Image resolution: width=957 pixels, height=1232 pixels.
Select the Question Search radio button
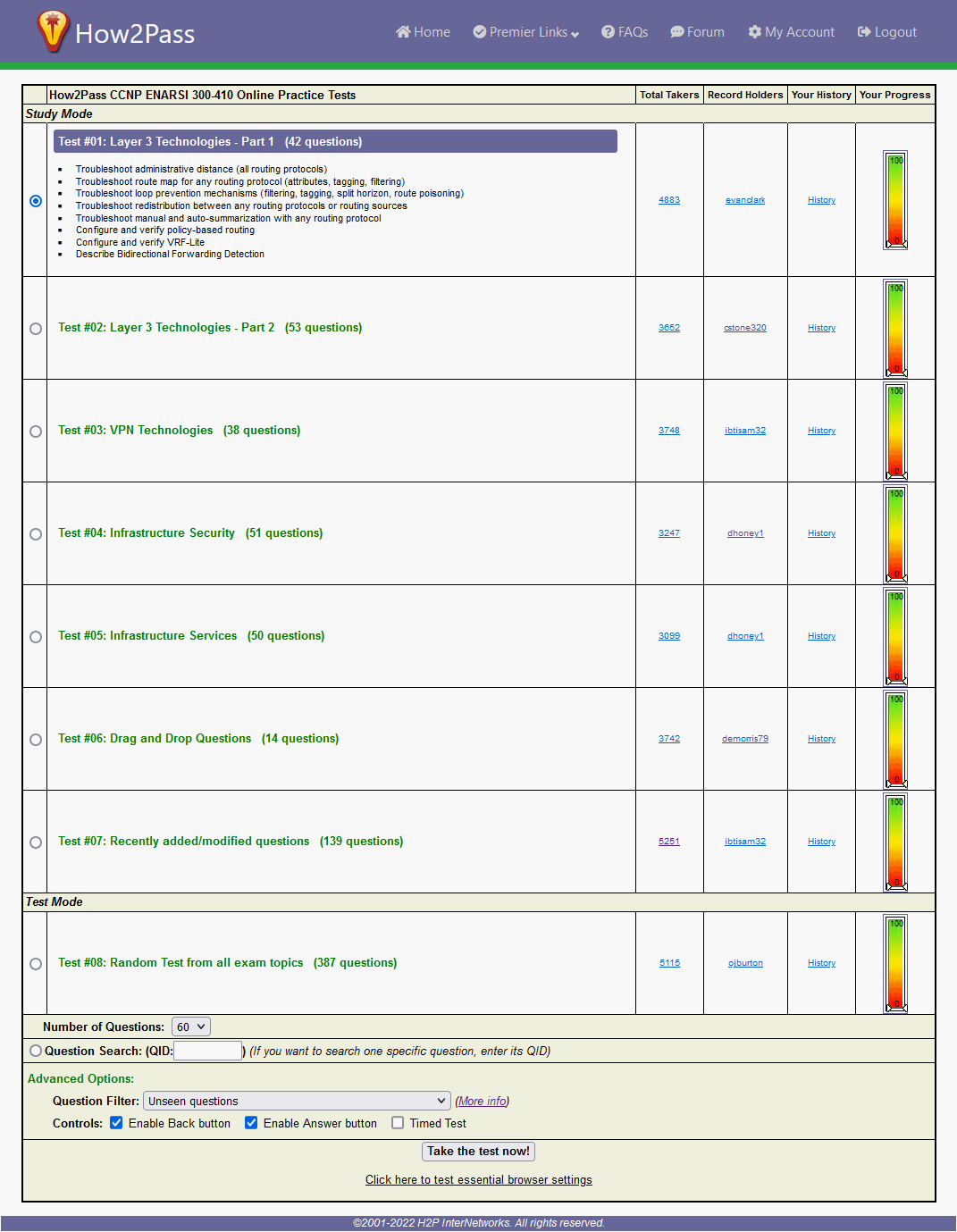(36, 1051)
